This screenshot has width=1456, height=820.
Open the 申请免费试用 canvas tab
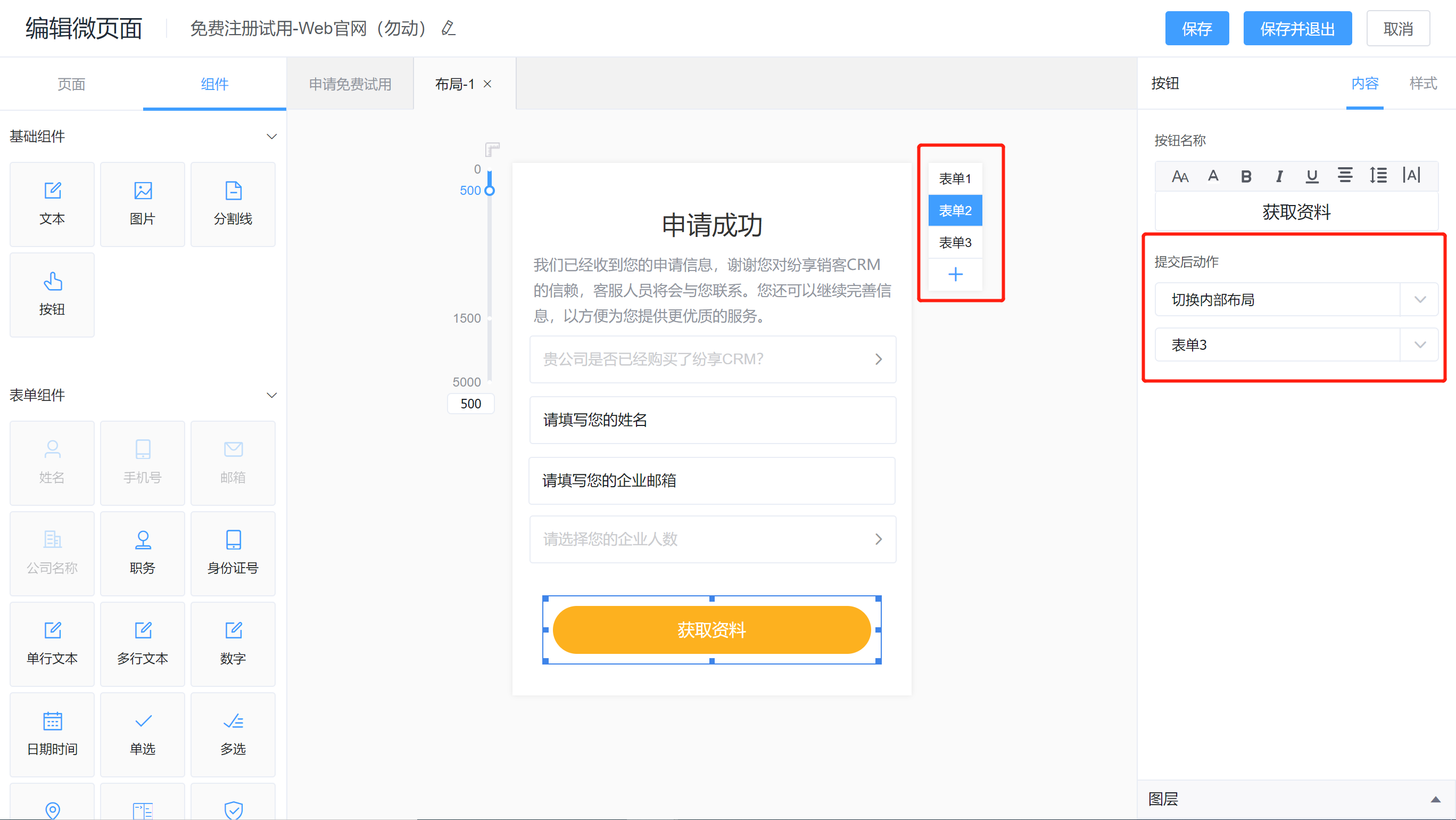tap(350, 84)
